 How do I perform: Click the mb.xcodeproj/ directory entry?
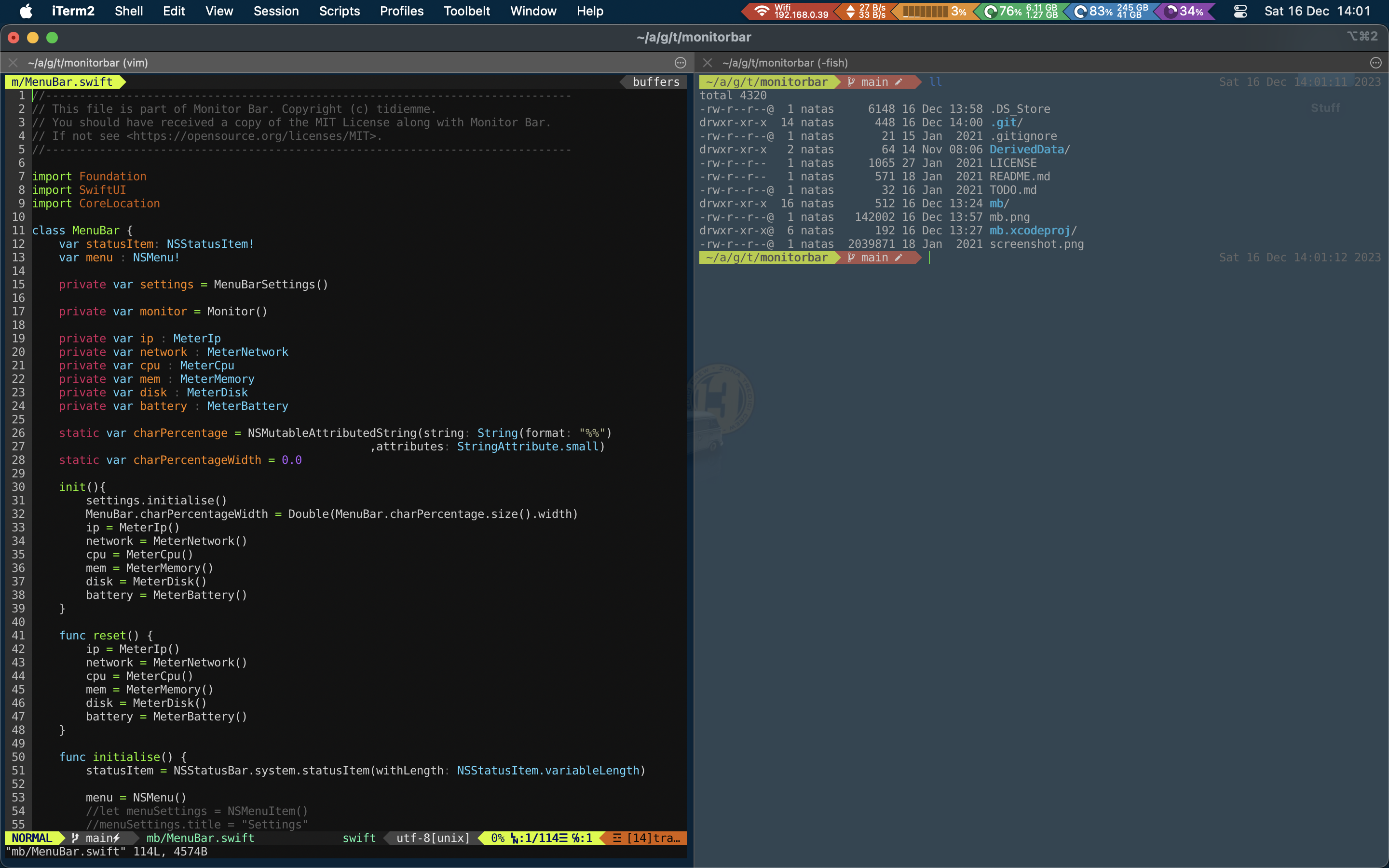click(1033, 230)
